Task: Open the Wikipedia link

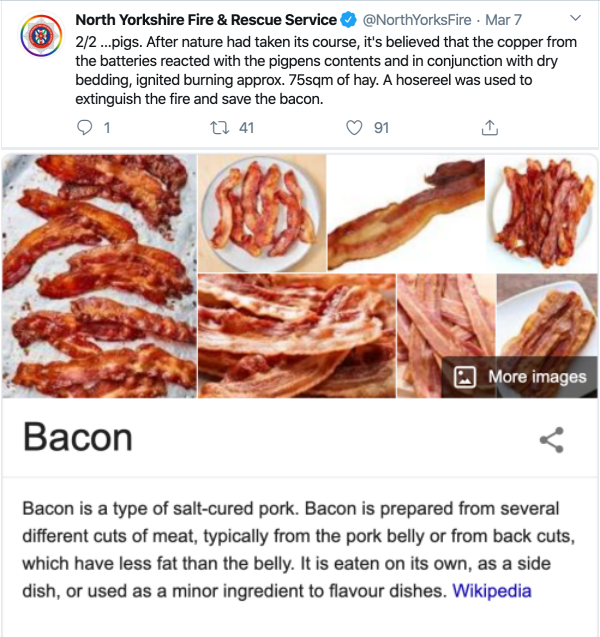Action: point(492,591)
